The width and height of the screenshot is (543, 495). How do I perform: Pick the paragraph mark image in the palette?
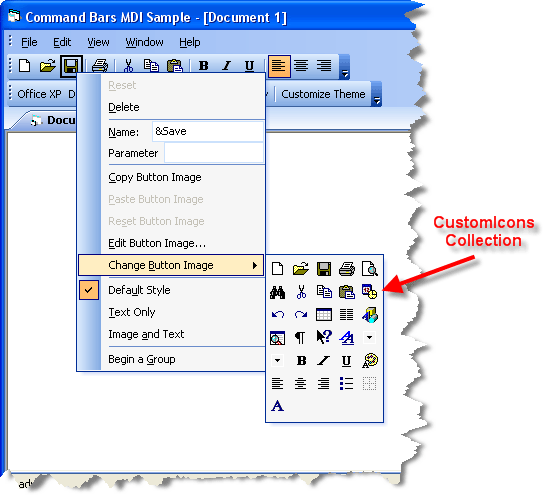coord(300,337)
